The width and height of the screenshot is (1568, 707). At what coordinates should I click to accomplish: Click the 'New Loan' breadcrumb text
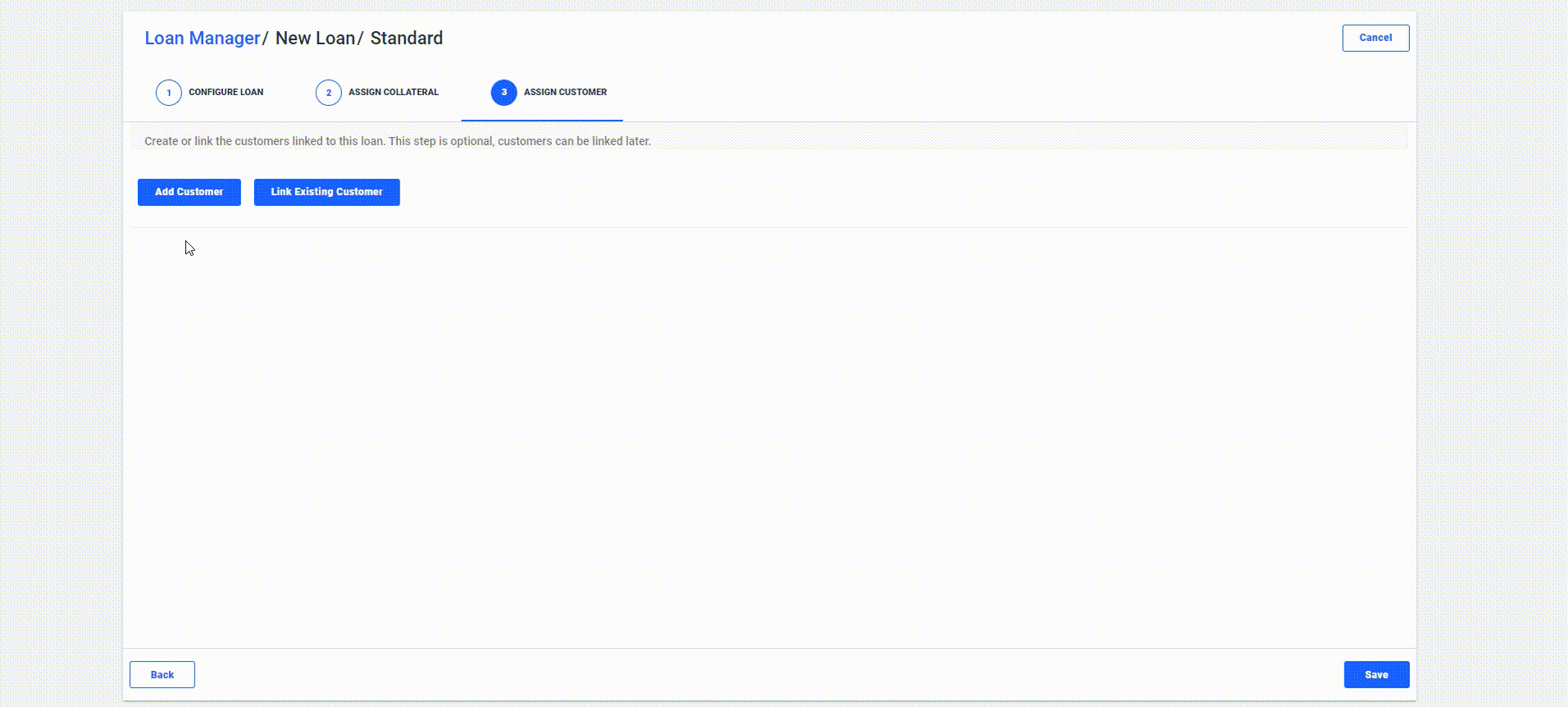coord(315,39)
